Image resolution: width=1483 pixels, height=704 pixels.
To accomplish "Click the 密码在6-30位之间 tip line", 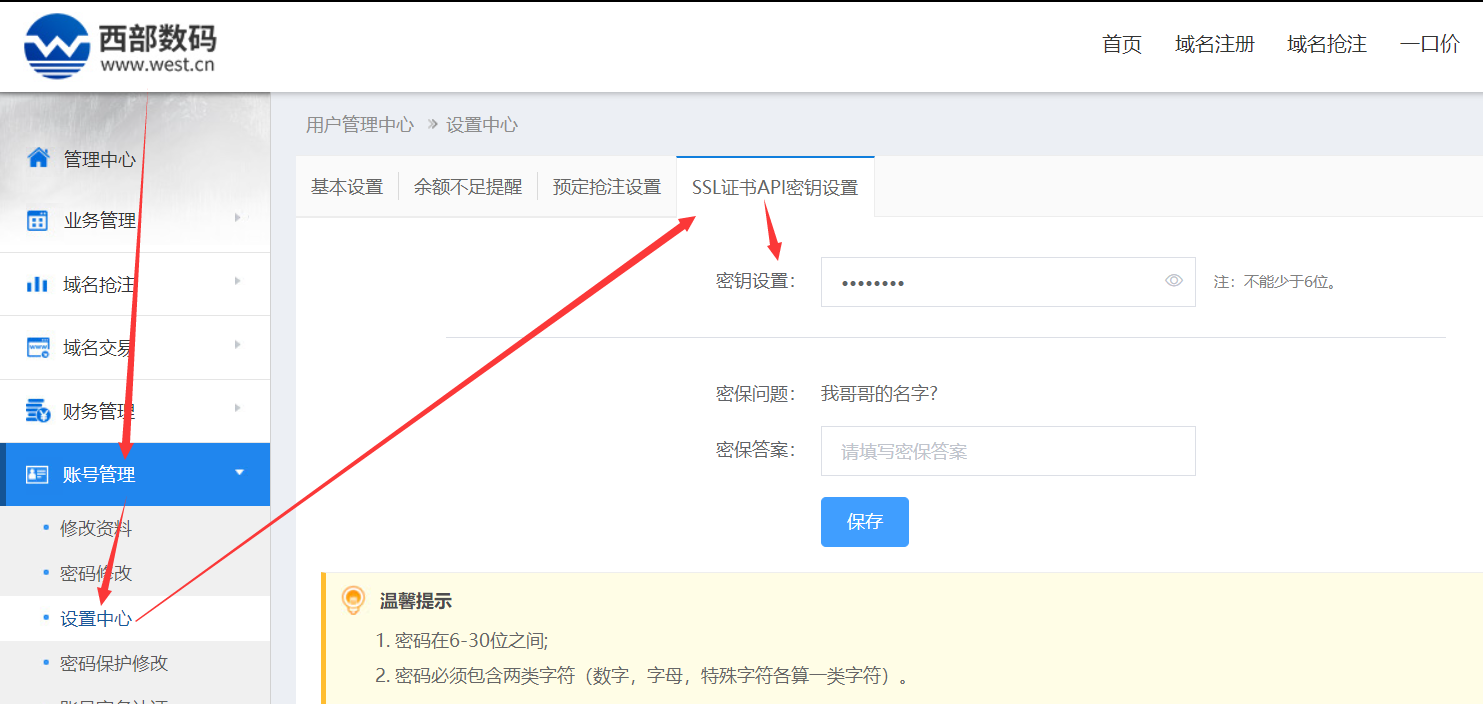I will 462,641.
